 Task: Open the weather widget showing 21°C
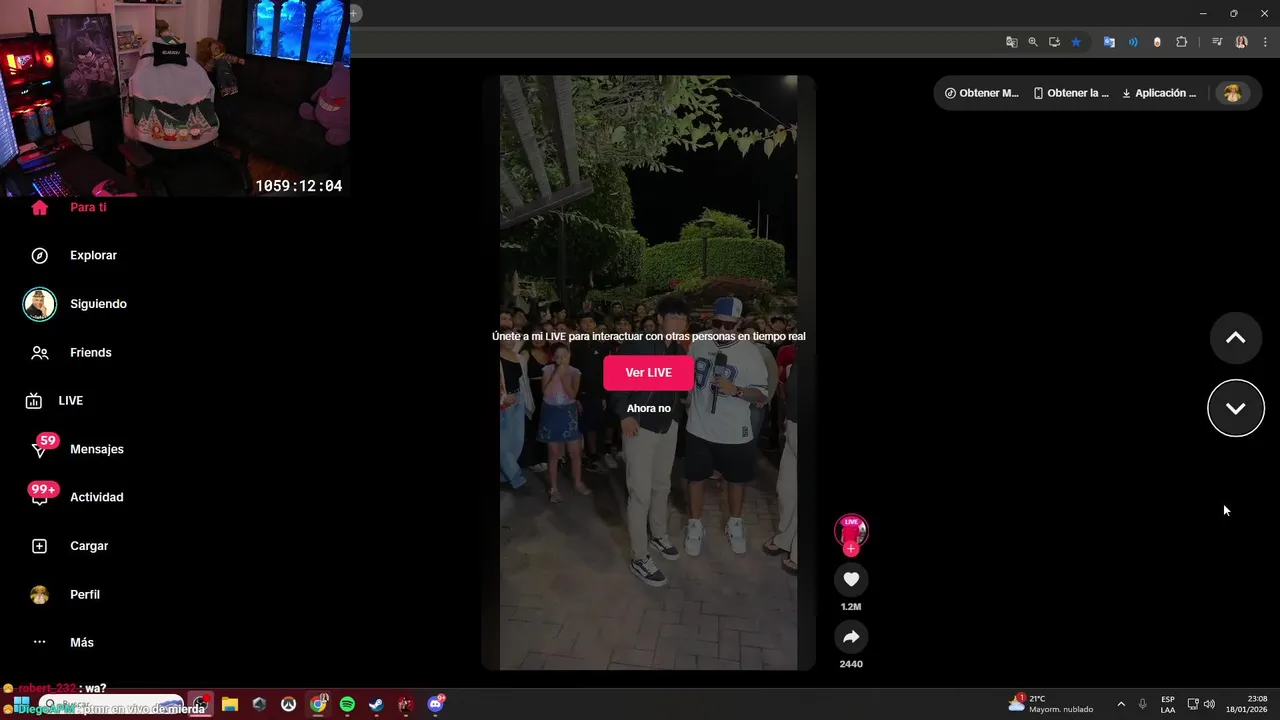click(1051, 704)
